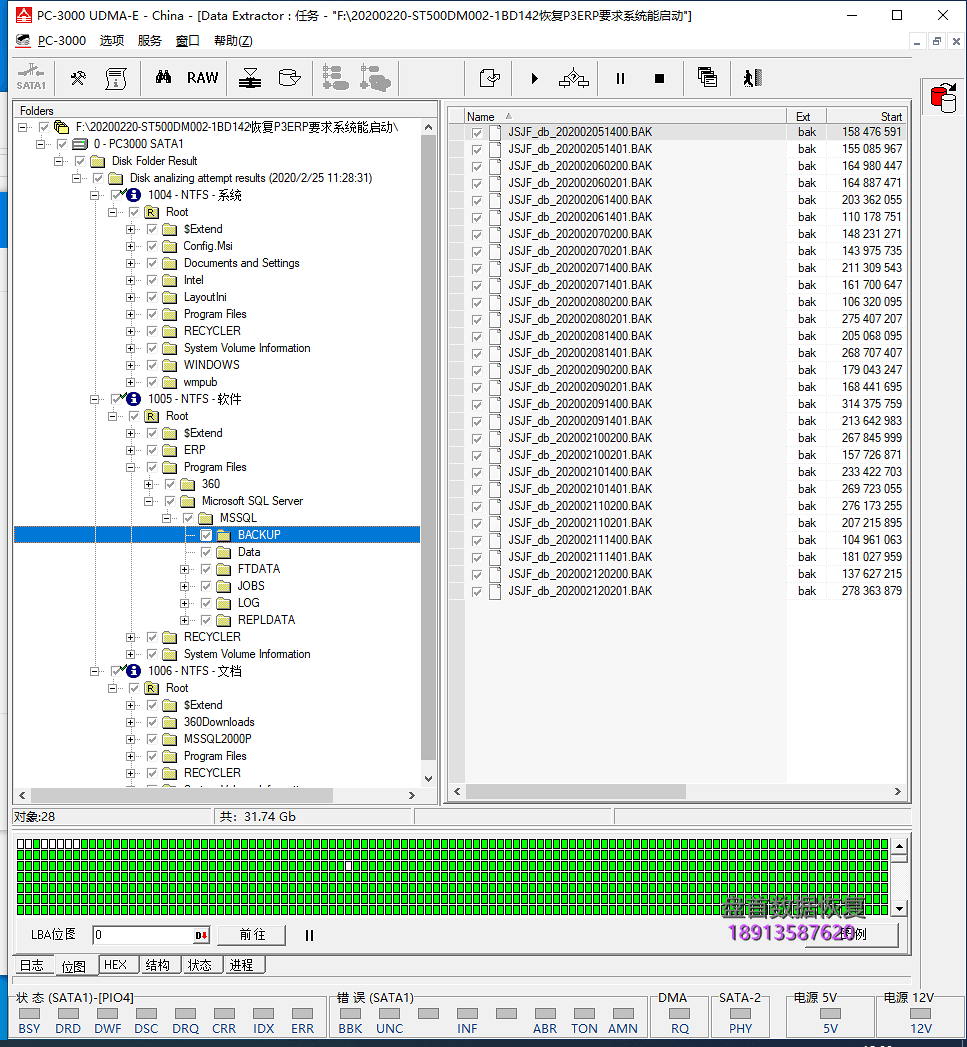The height and width of the screenshot is (1047, 967).
Task: Click the SATA1 port icon
Action: 31,78
